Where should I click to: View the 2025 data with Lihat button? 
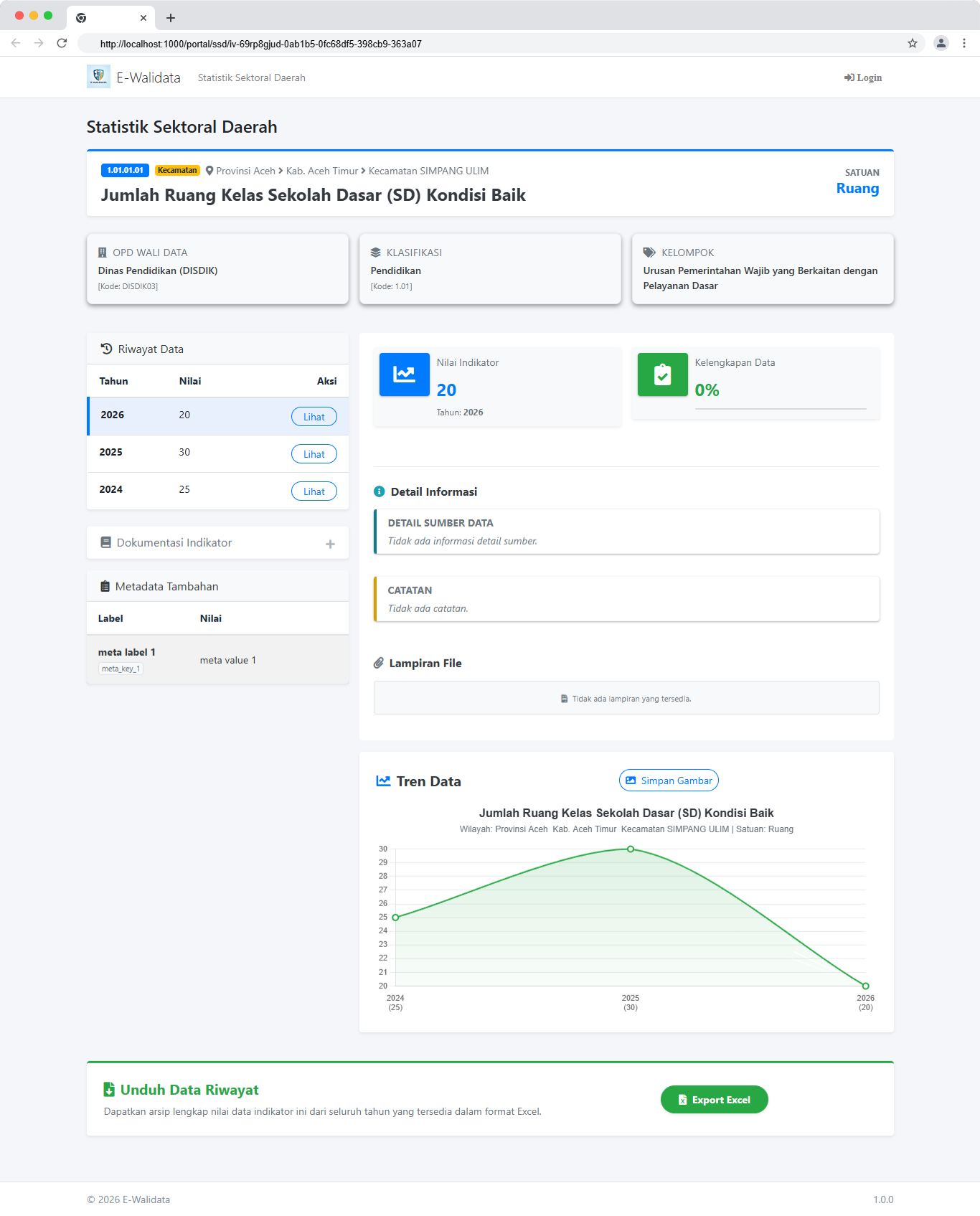coord(314,454)
